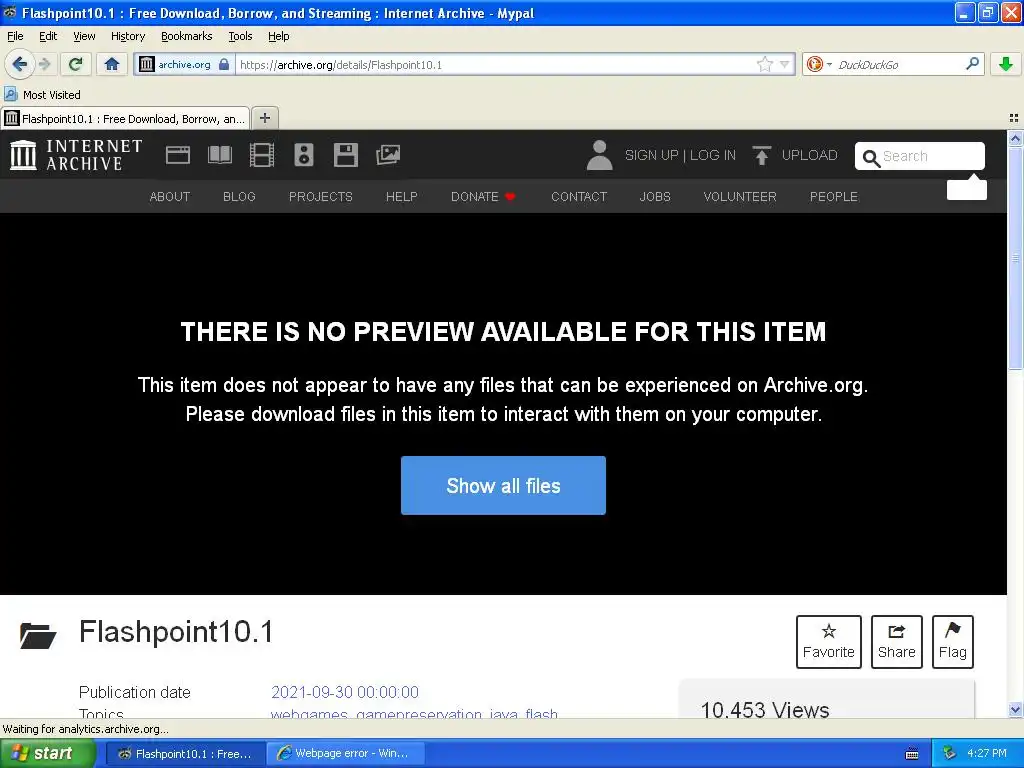Viewport: 1024px width, 768px height.
Task: Open the Video film strip icon
Action: coord(262,155)
